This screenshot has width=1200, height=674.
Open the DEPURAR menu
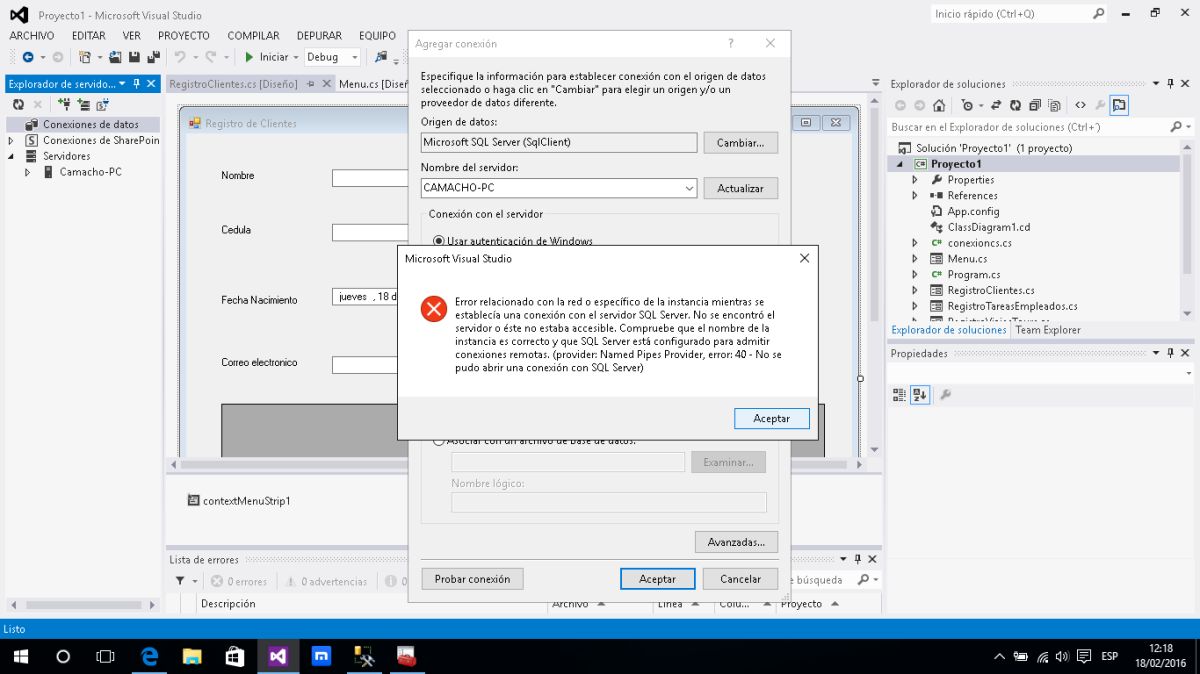coord(319,36)
